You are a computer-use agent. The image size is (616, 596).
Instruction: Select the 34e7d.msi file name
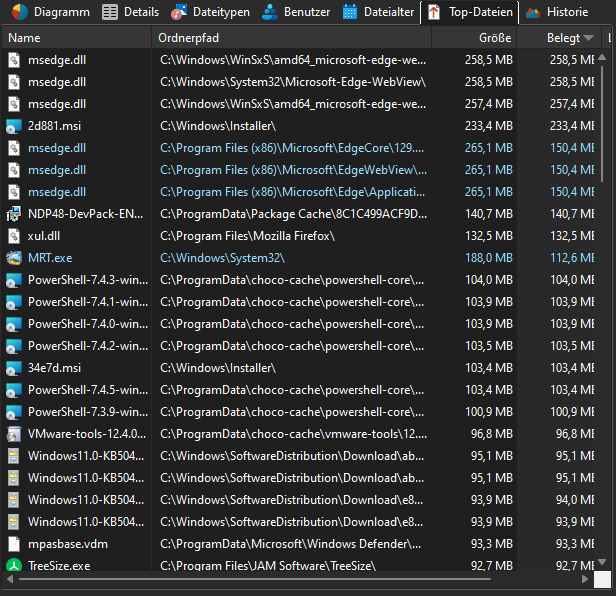coord(54,368)
